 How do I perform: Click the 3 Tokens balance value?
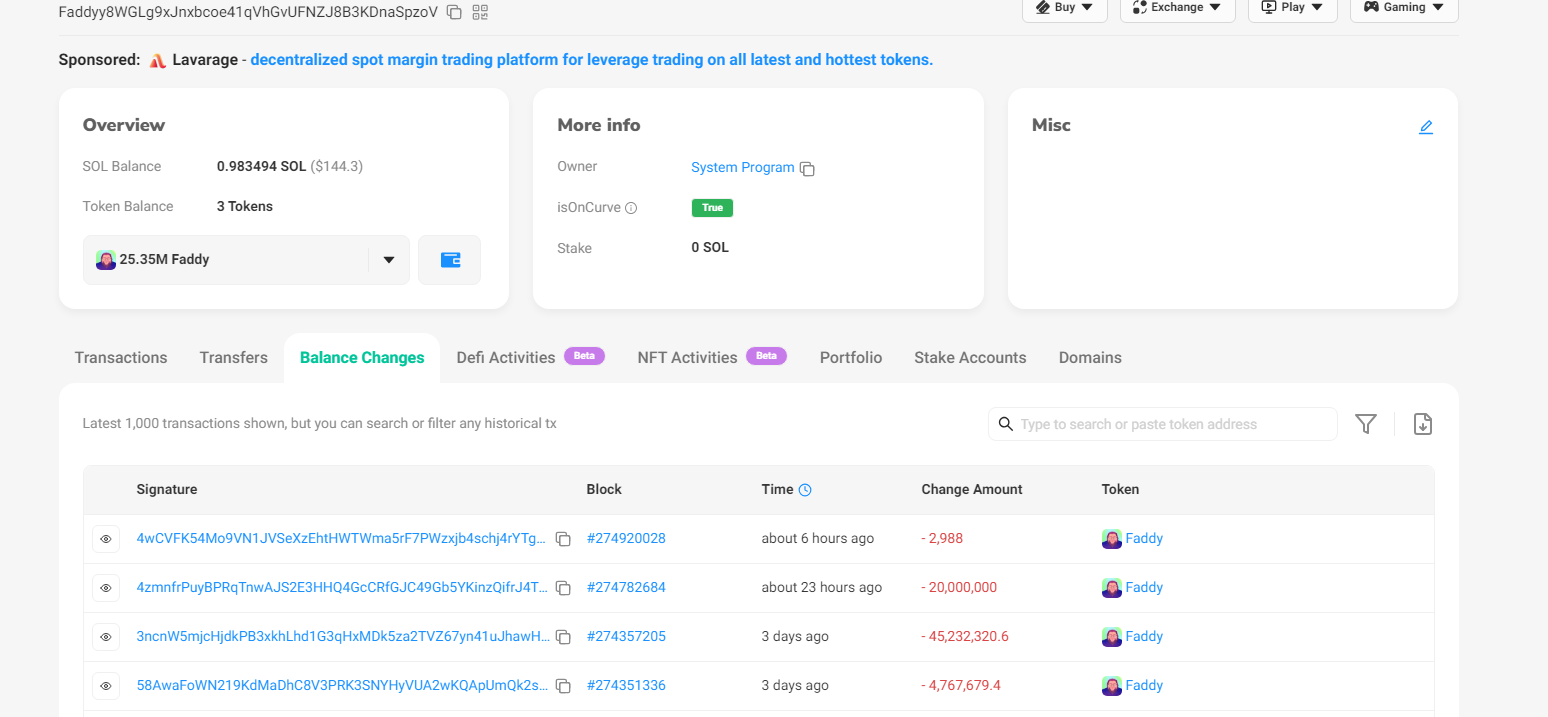245,206
